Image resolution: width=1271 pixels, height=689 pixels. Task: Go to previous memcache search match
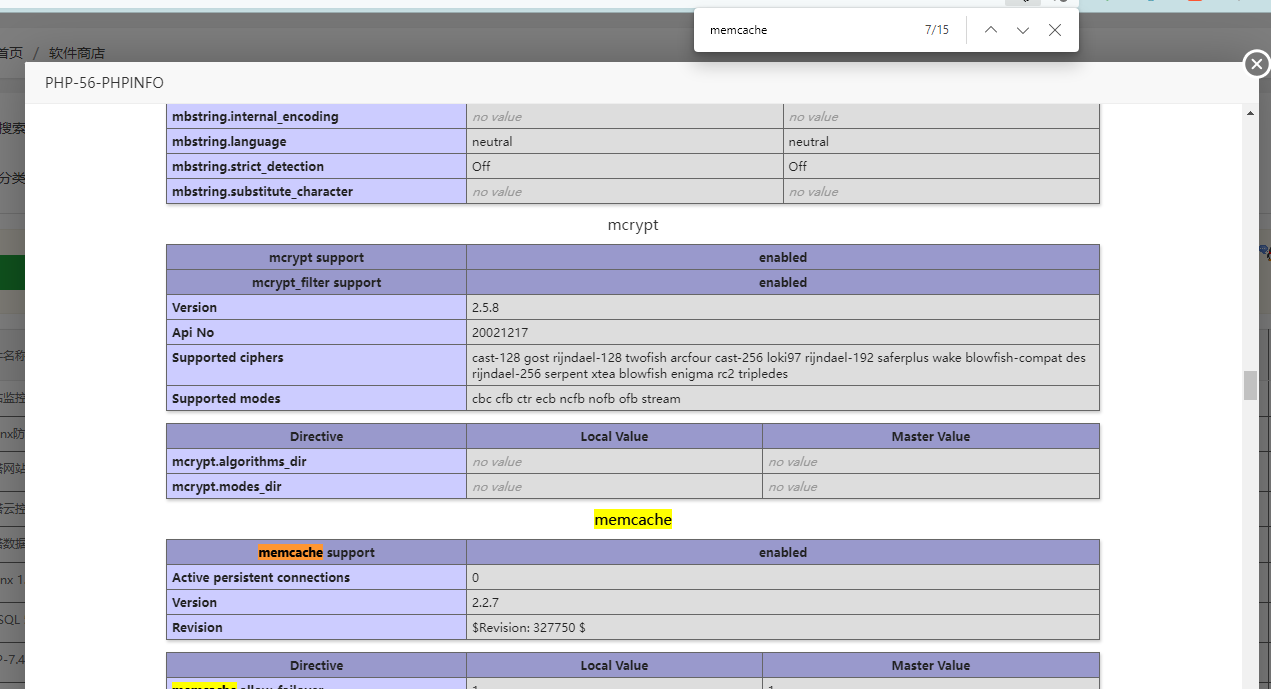click(990, 30)
